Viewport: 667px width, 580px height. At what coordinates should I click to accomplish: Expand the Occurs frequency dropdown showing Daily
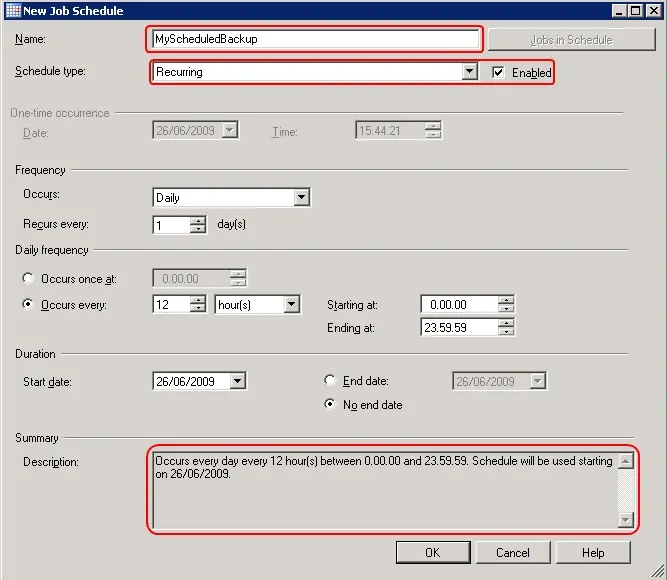pyautogui.click(x=301, y=198)
